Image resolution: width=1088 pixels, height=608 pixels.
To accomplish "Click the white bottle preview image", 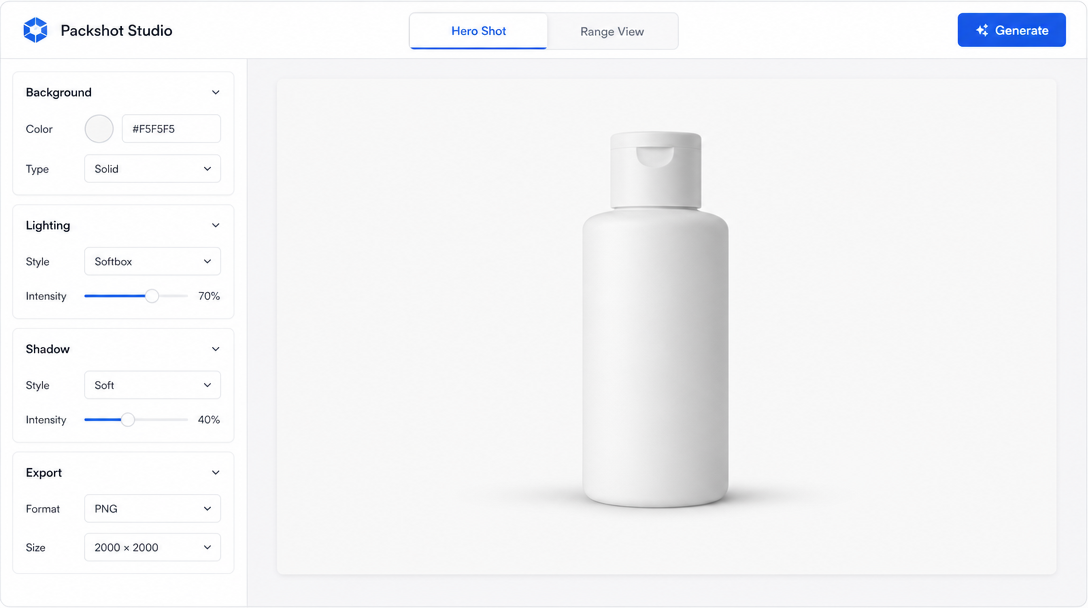I will [x=656, y=319].
